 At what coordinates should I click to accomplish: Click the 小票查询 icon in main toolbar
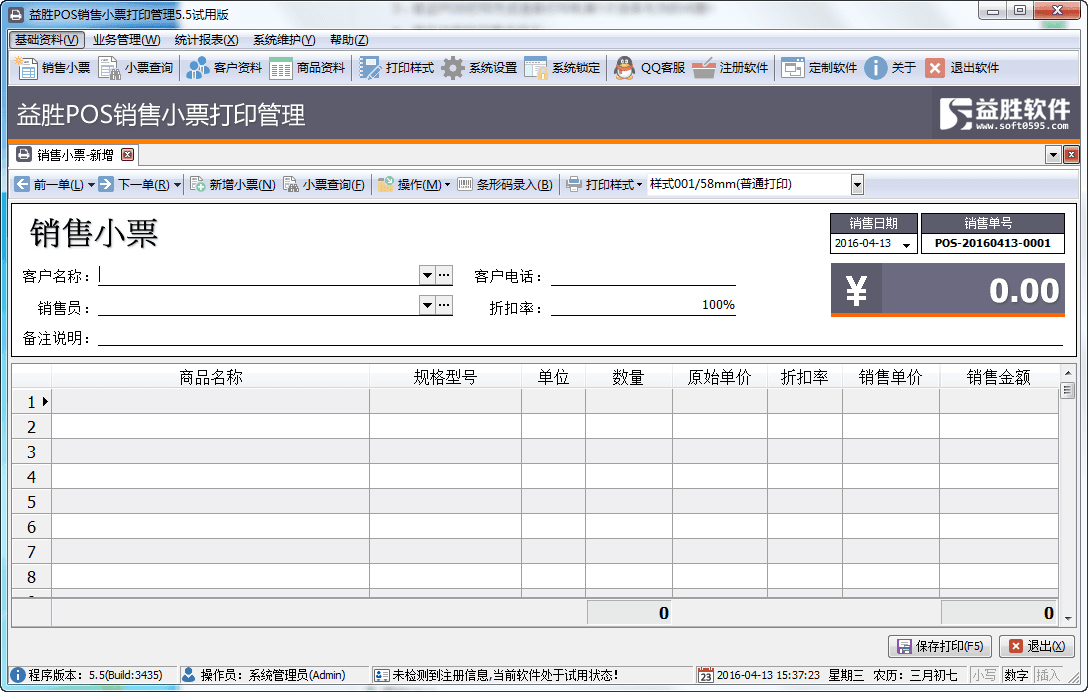coord(109,68)
